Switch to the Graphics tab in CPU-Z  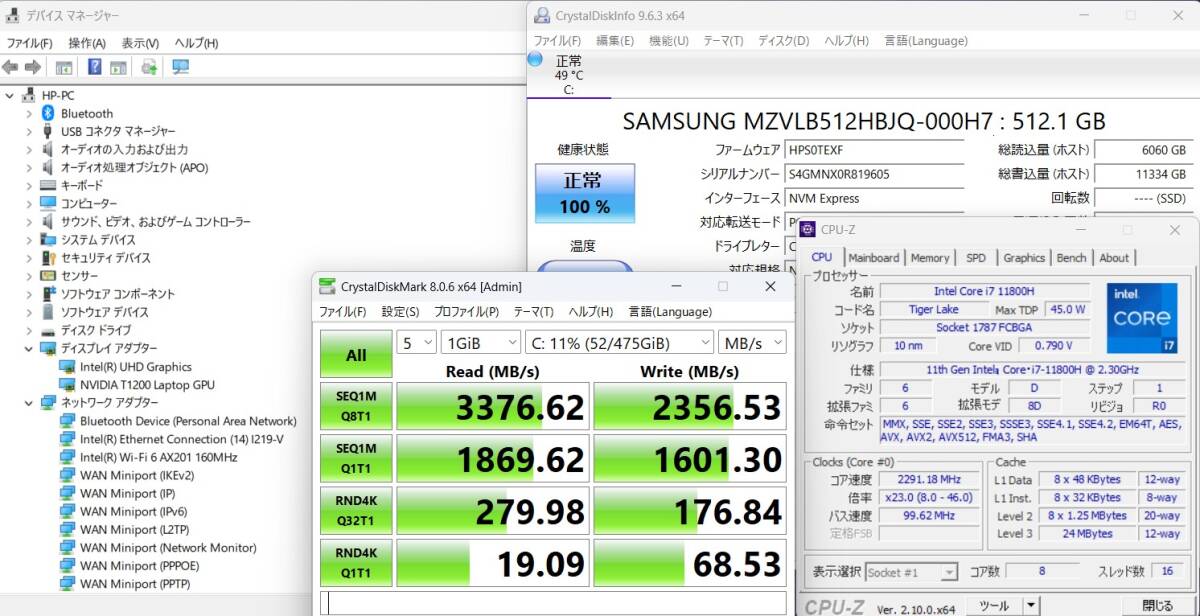coord(1024,258)
